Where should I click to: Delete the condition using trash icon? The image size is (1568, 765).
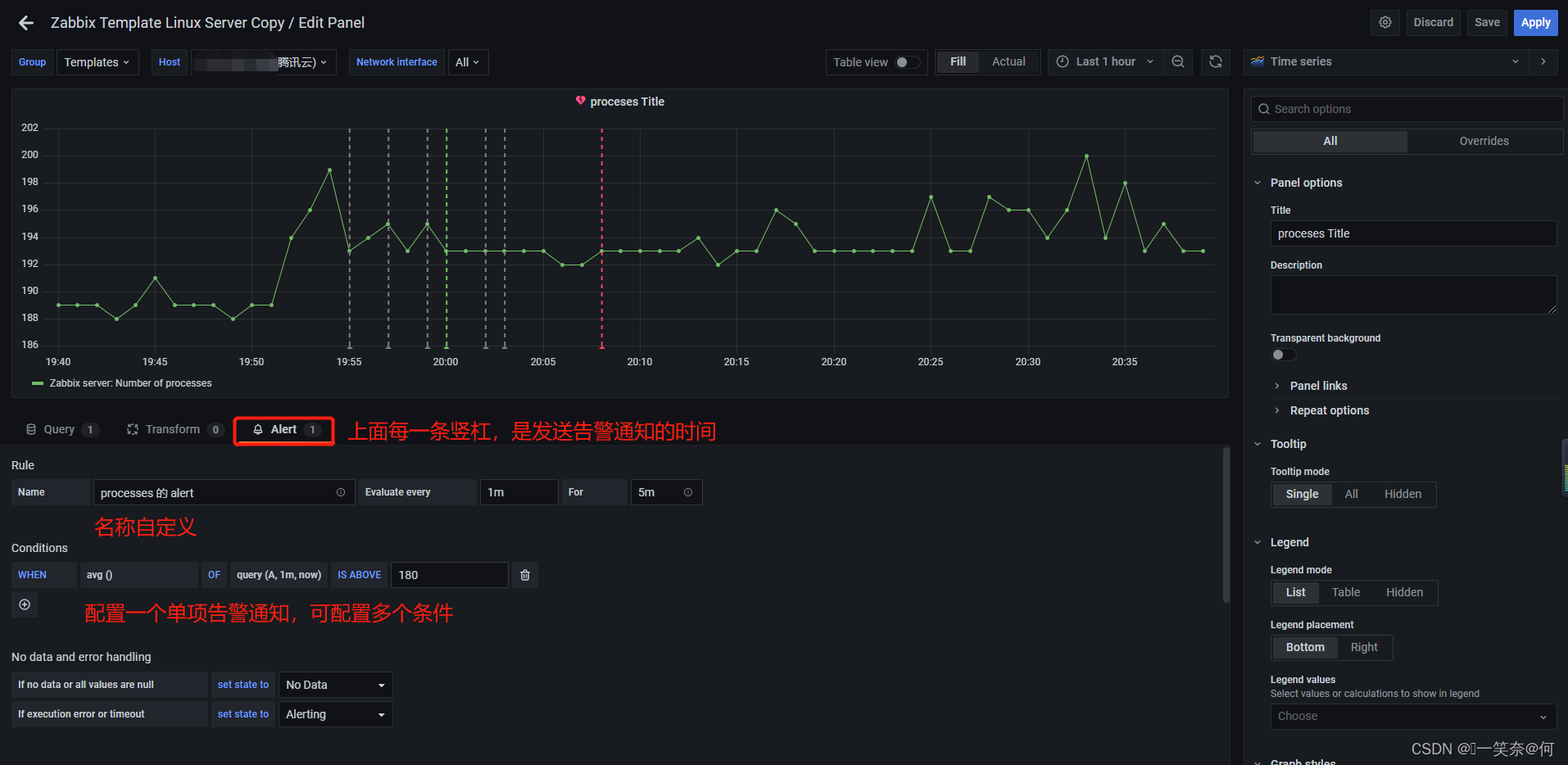pos(525,575)
